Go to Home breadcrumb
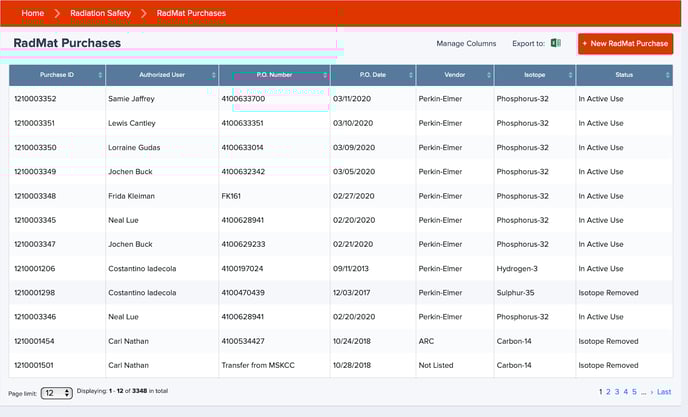This screenshot has height=417, width=688. pos(32,13)
